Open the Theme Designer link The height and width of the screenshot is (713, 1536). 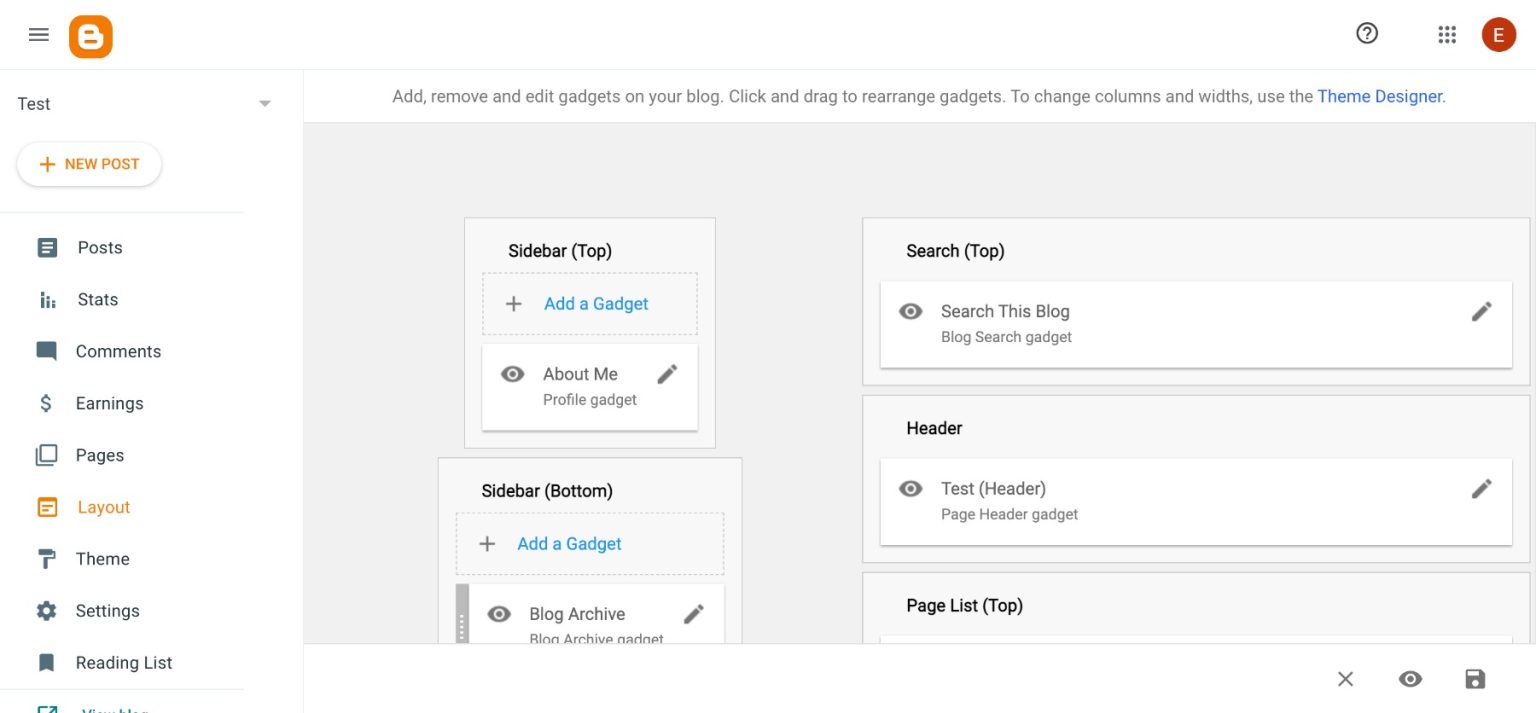pyautogui.click(x=1380, y=96)
